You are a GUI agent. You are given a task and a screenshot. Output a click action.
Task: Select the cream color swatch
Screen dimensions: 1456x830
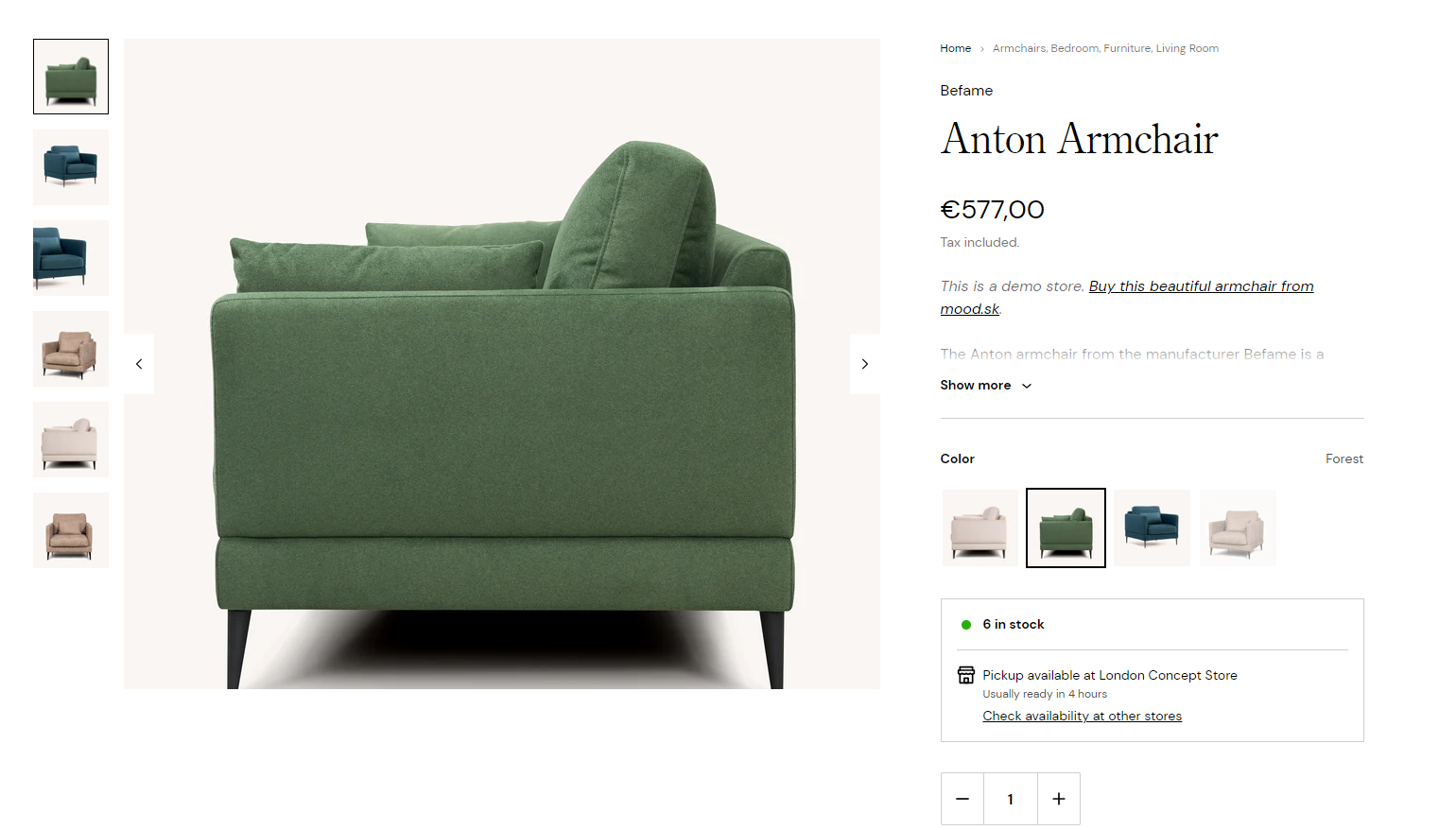pyautogui.click(x=979, y=527)
